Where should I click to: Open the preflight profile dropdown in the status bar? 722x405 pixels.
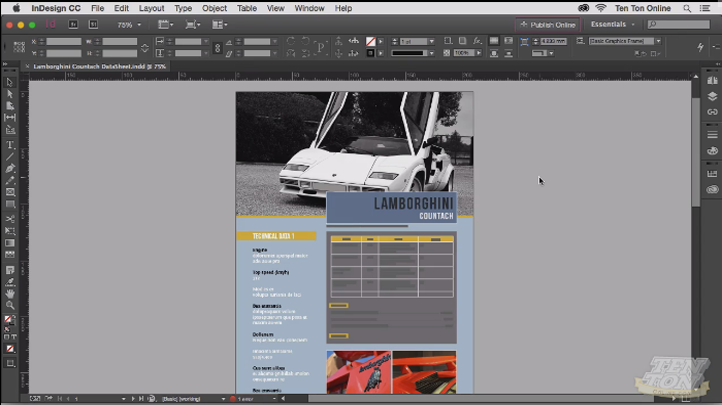pos(223,399)
